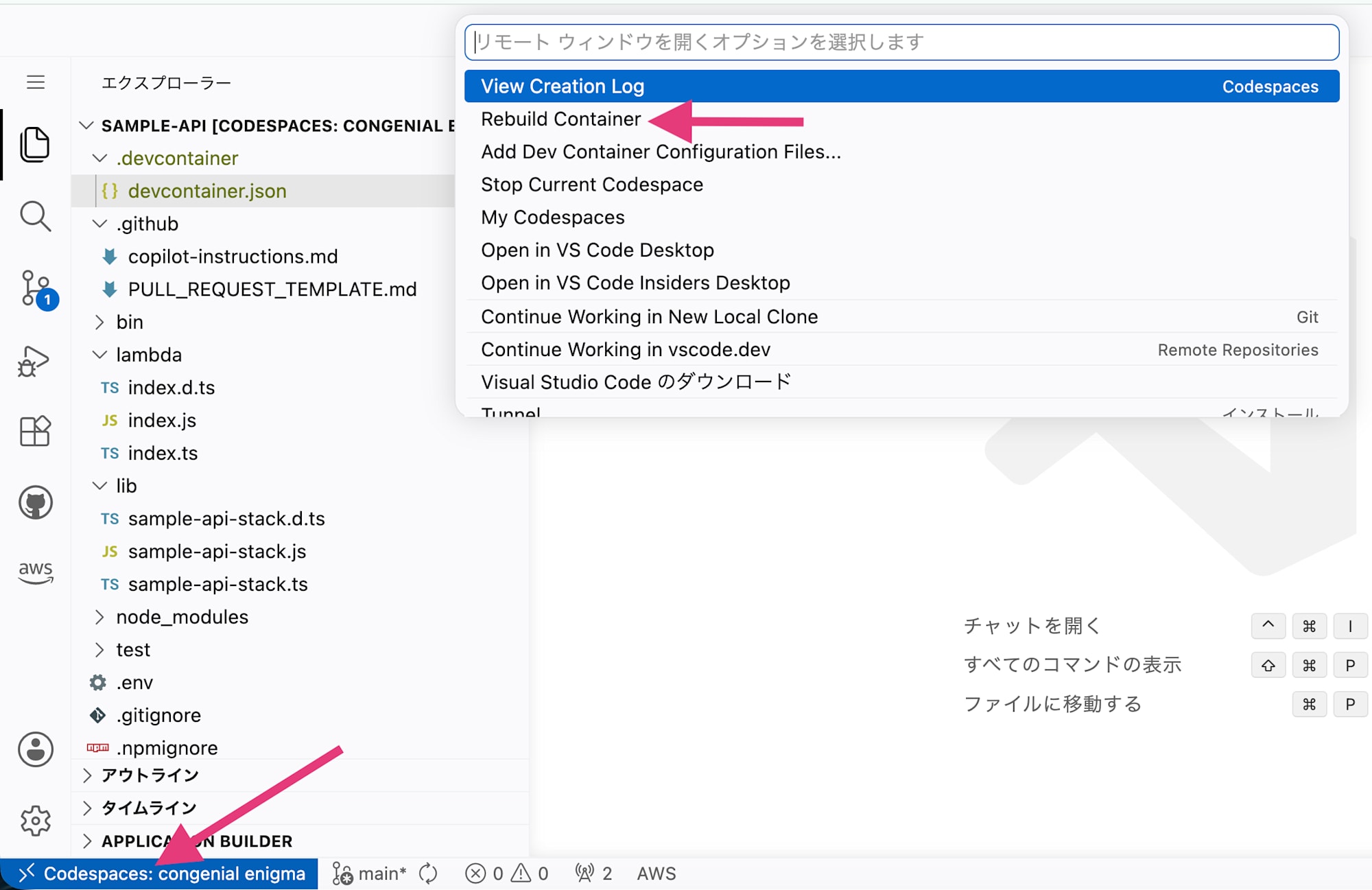
Task: Open the Search view icon
Action: 36,217
